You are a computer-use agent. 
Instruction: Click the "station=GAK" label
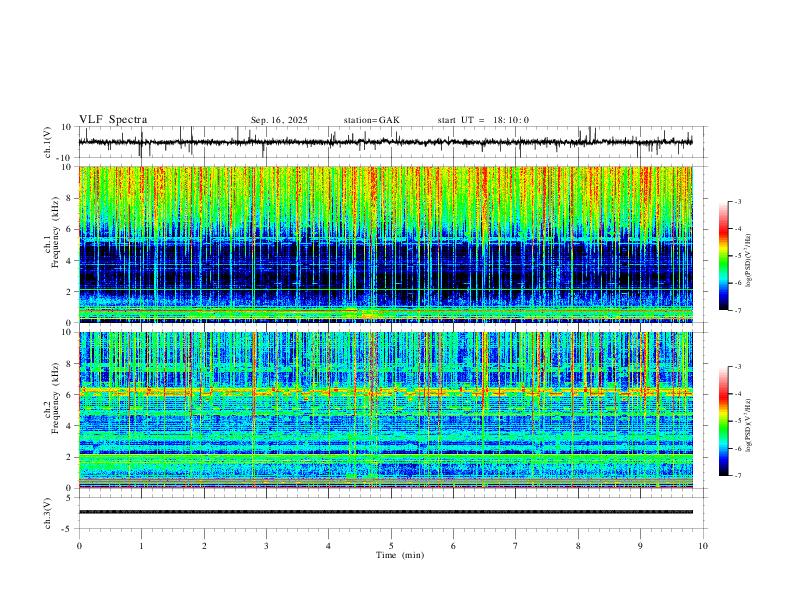372,120
